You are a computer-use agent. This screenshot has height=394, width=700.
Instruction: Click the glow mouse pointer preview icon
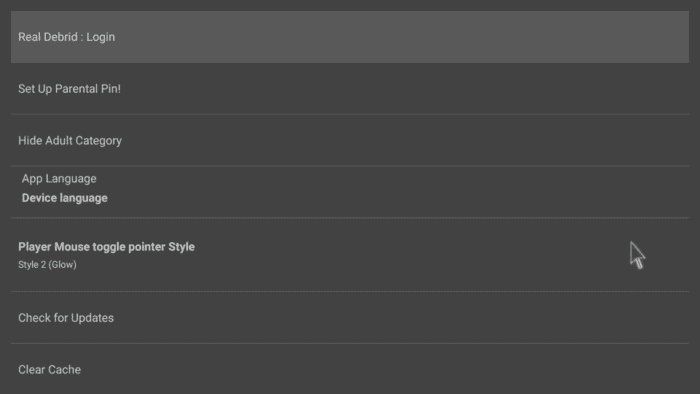(x=638, y=256)
